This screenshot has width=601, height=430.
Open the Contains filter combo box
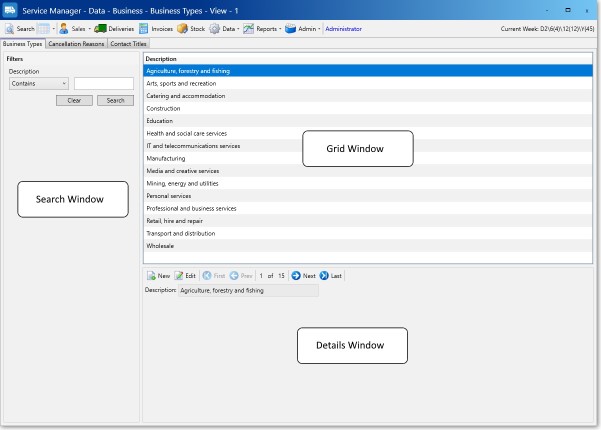click(39, 84)
